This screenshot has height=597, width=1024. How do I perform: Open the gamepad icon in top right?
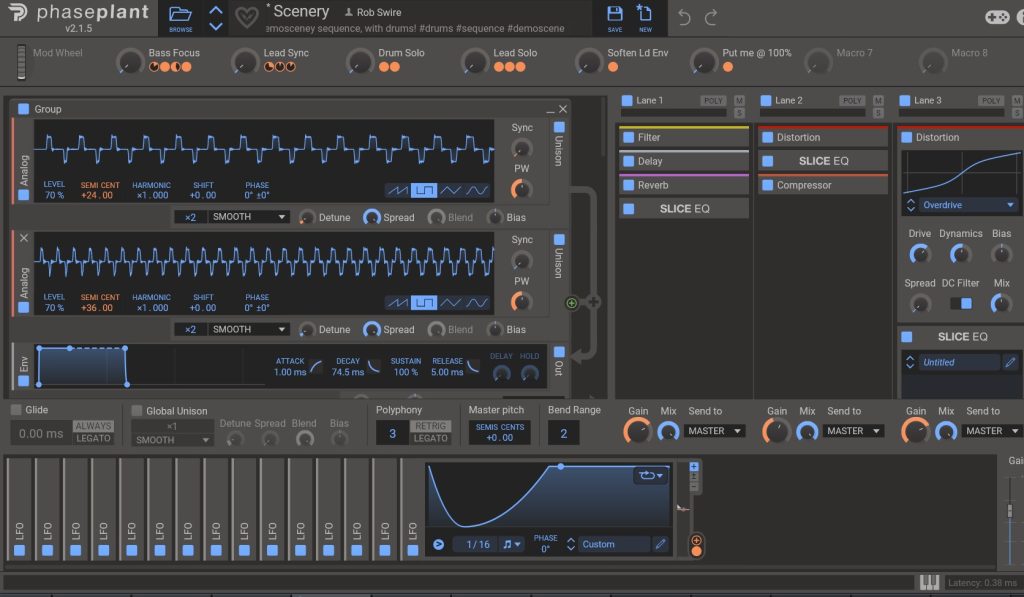point(997,17)
